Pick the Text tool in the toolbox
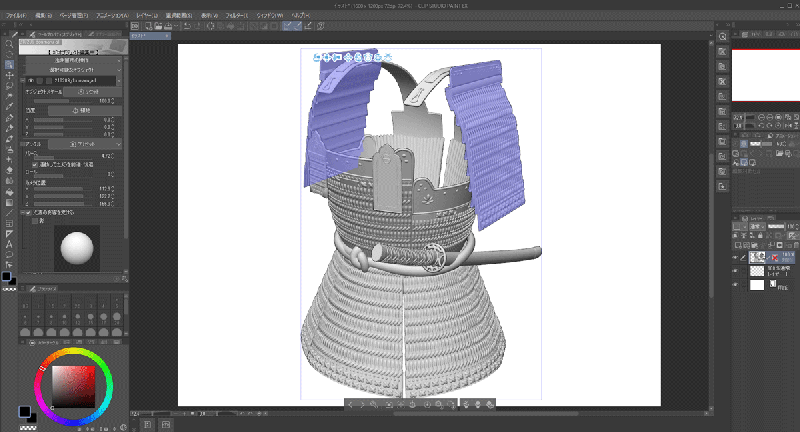 tap(9, 243)
